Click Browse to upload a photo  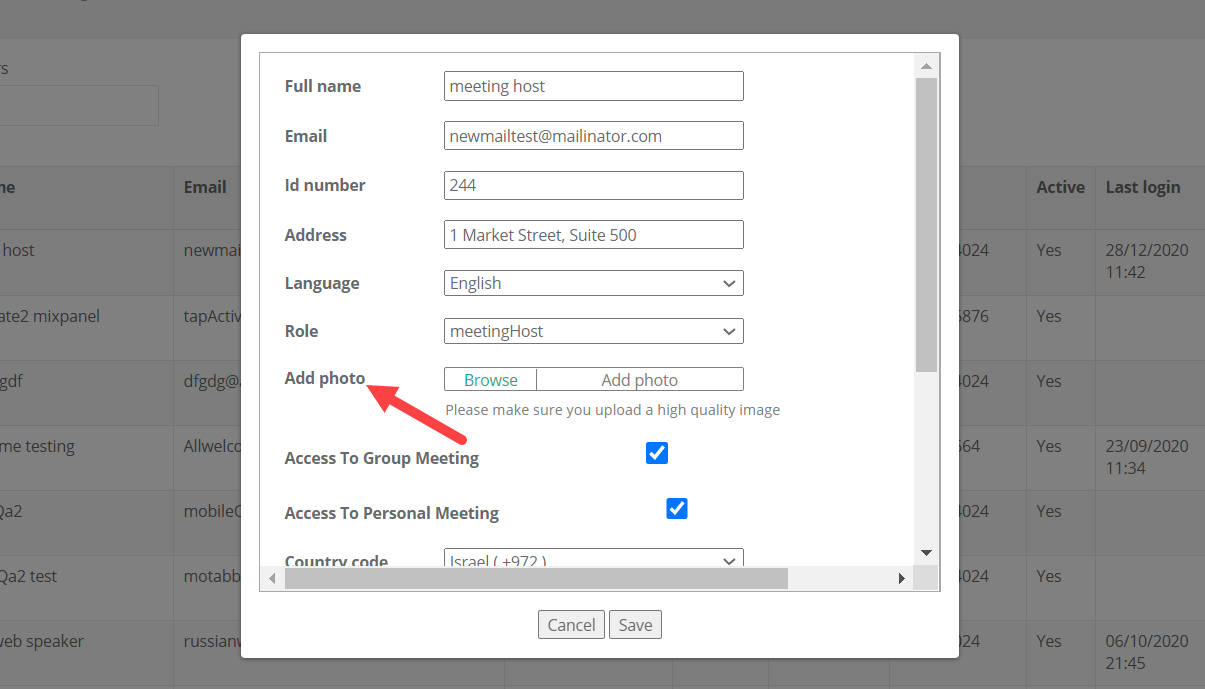click(491, 380)
